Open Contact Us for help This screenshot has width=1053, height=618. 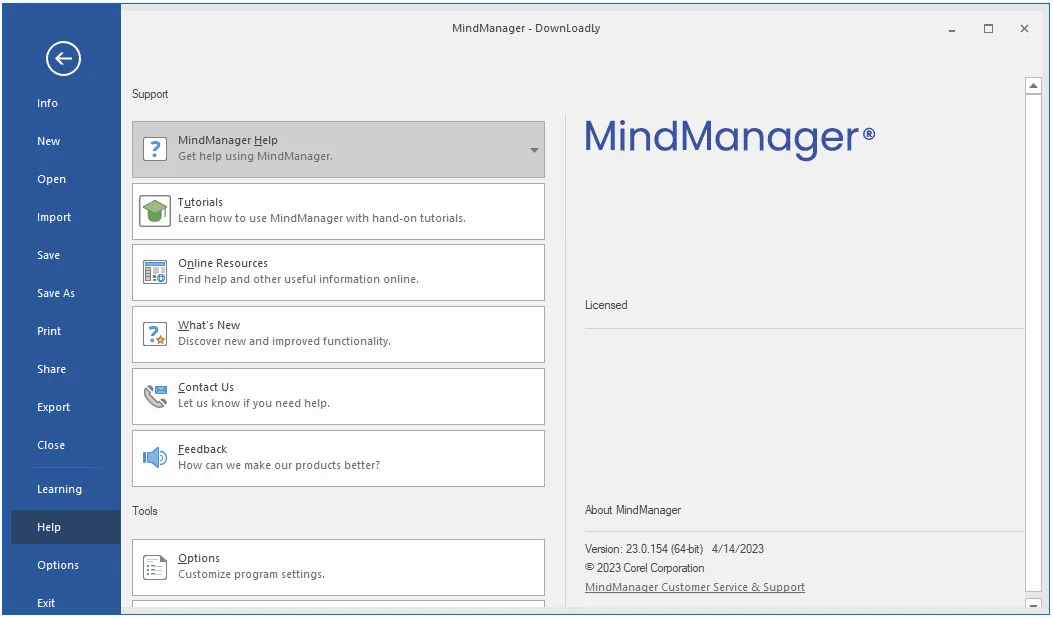tap(338, 396)
